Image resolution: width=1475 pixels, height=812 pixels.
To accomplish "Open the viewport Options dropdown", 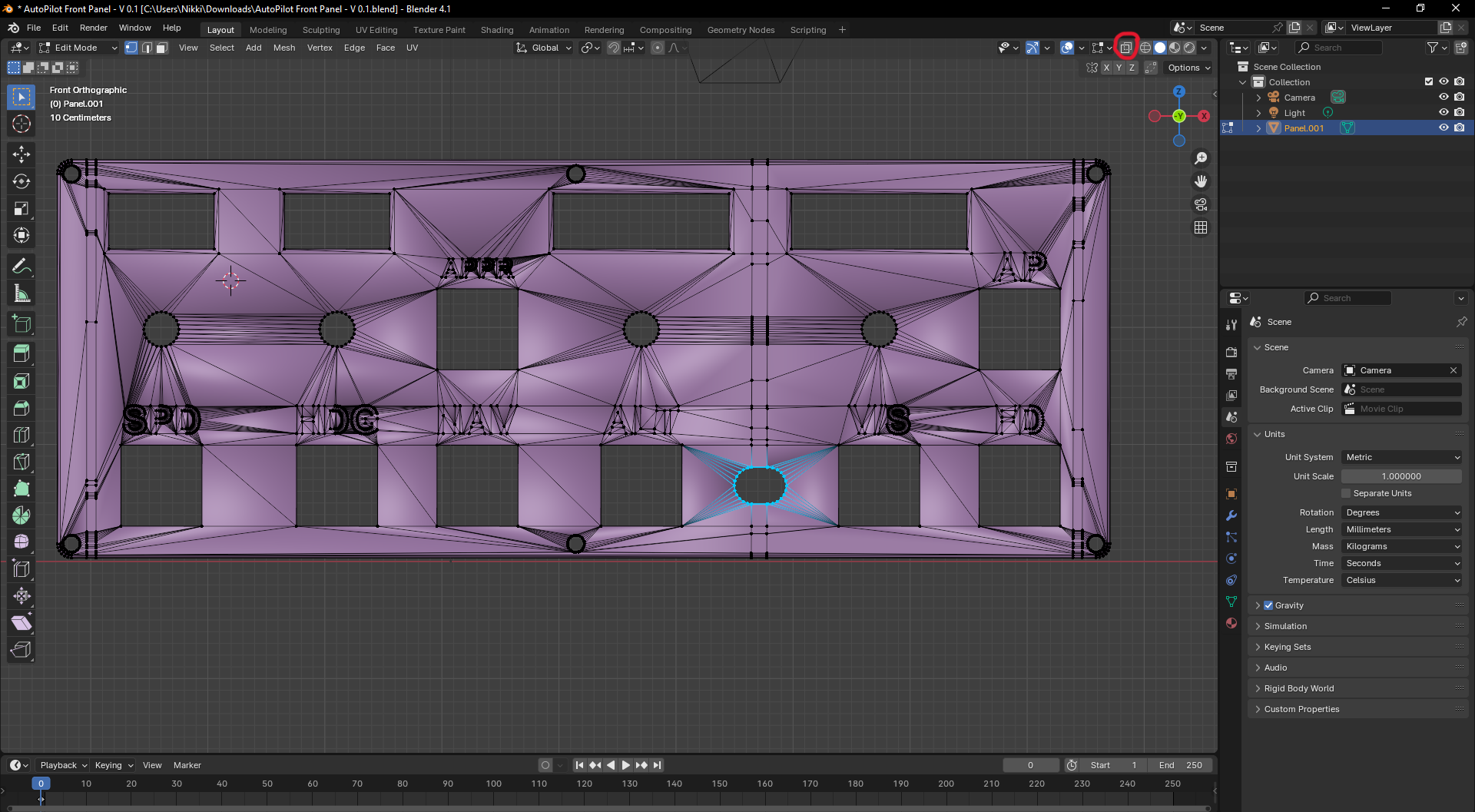I will [x=1188, y=68].
